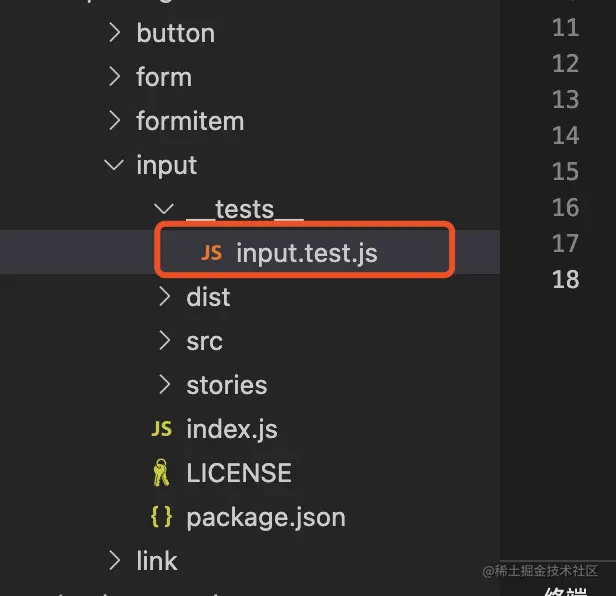Viewport: 616px width, 596px height.
Task: Expand the link folder chevron
Action: click(114, 560)
